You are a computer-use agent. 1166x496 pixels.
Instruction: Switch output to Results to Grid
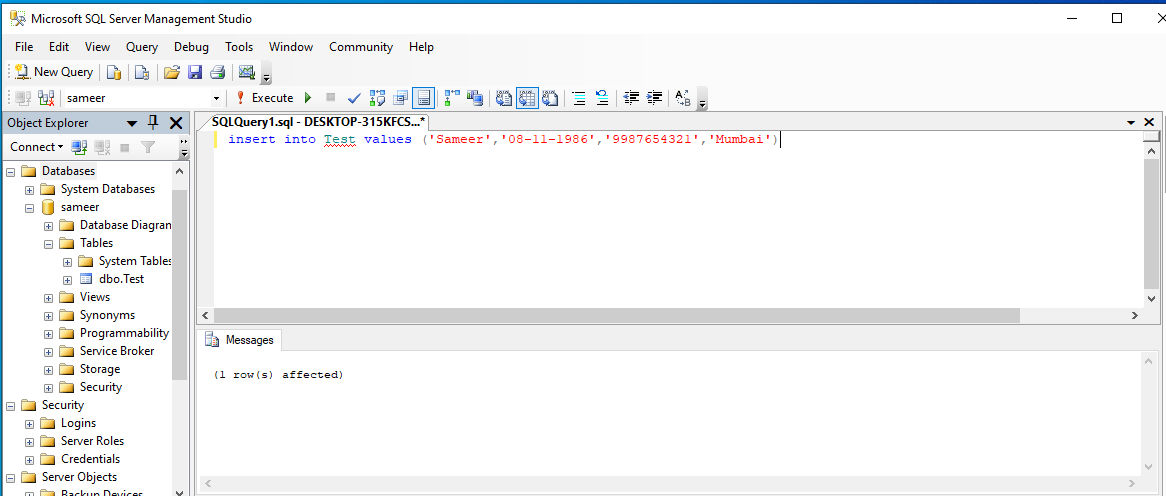tap(527, 97)
